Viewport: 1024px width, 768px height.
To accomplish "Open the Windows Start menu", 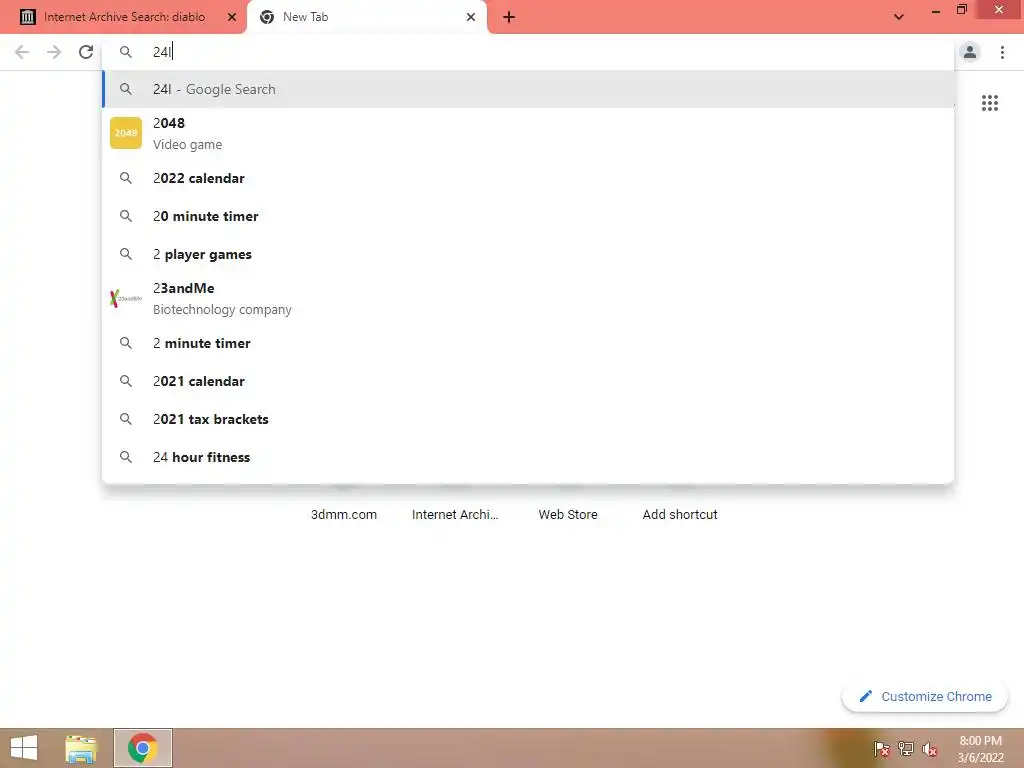I will [24, 748].
